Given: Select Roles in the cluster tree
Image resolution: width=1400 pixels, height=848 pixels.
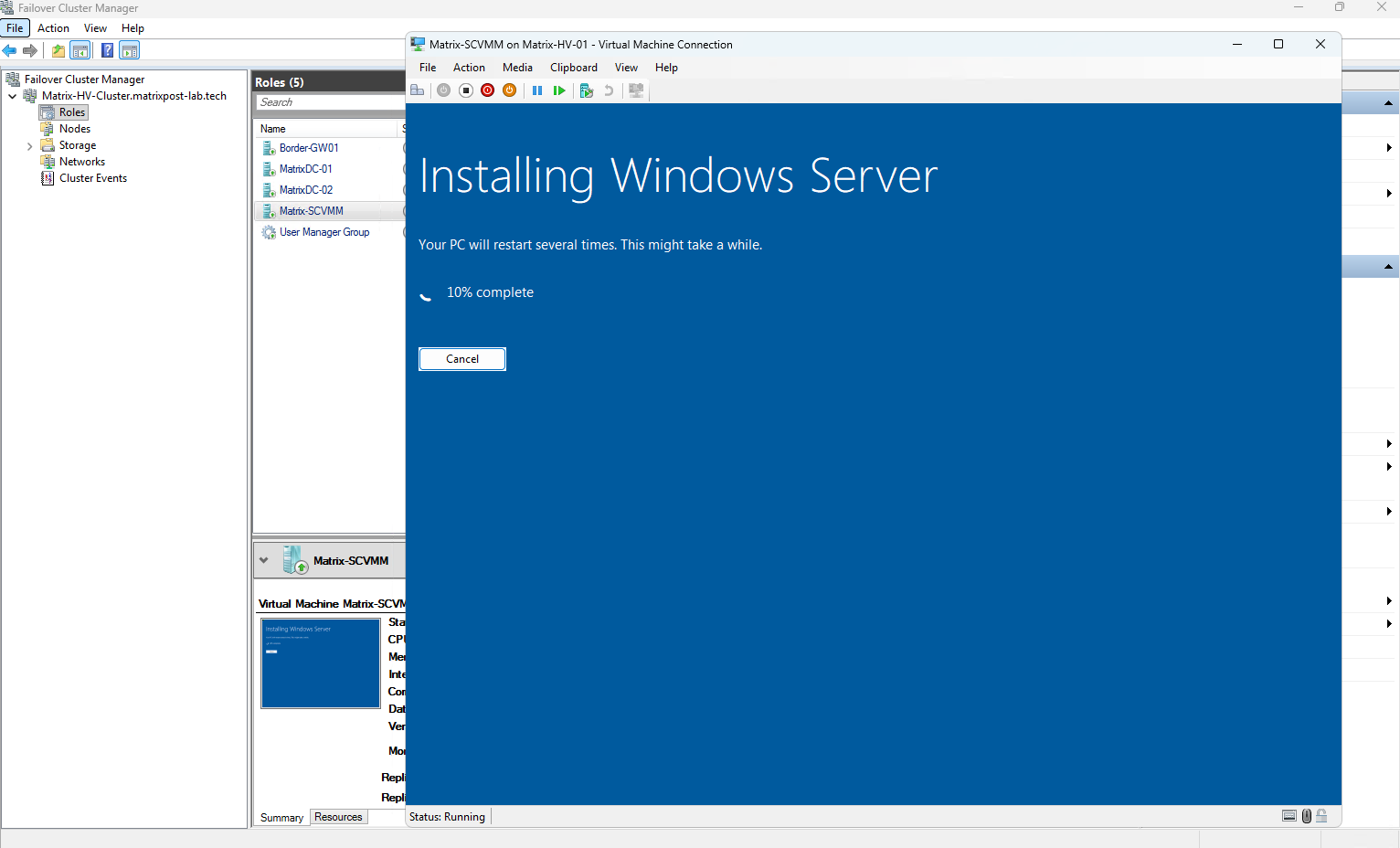Looking at the screenshot, I should coord(72,112).
